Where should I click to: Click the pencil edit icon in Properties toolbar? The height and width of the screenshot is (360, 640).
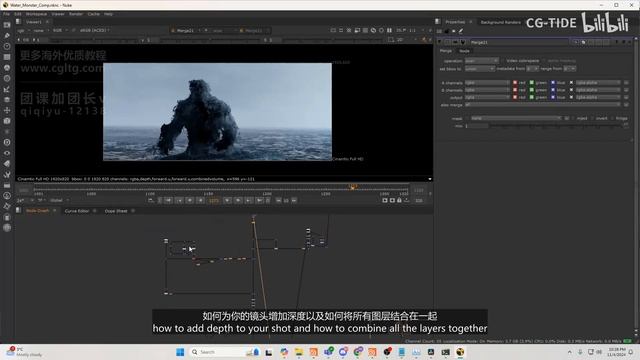(461, 31)
